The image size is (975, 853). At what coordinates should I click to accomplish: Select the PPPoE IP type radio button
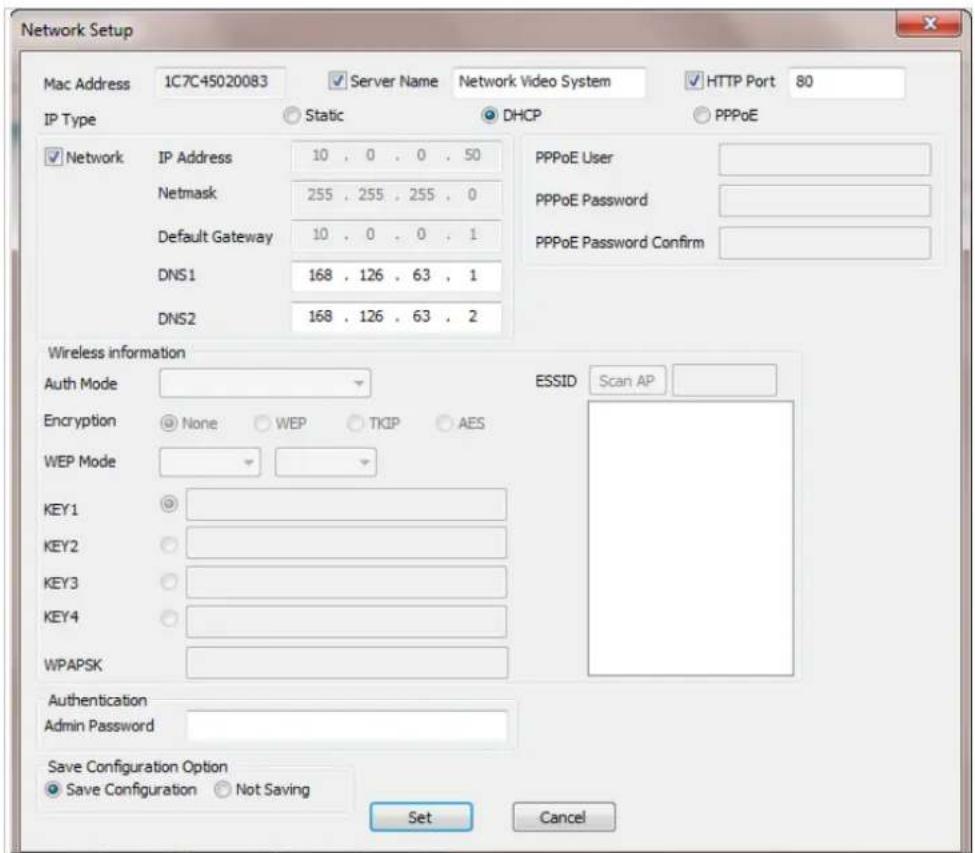click(701, 116)
